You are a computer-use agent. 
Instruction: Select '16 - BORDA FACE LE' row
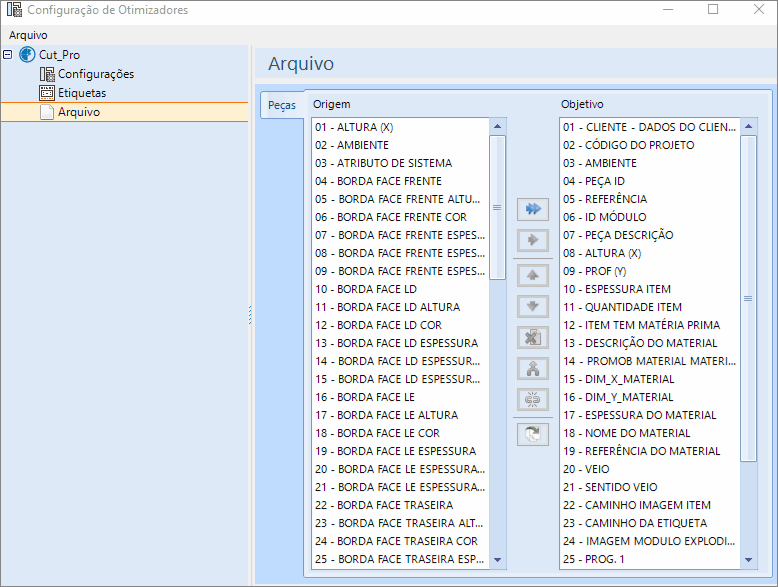[400, 397]
